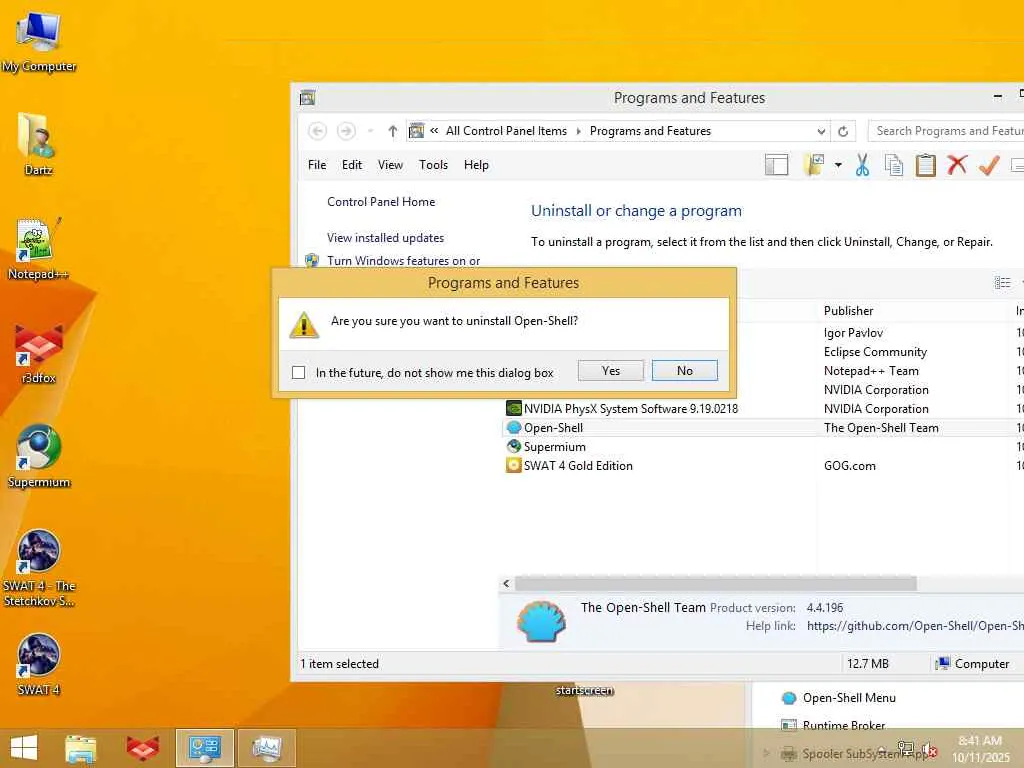Click Search Programs and Features field
Screen dimensions: 1024x768
tap(947, 131)
